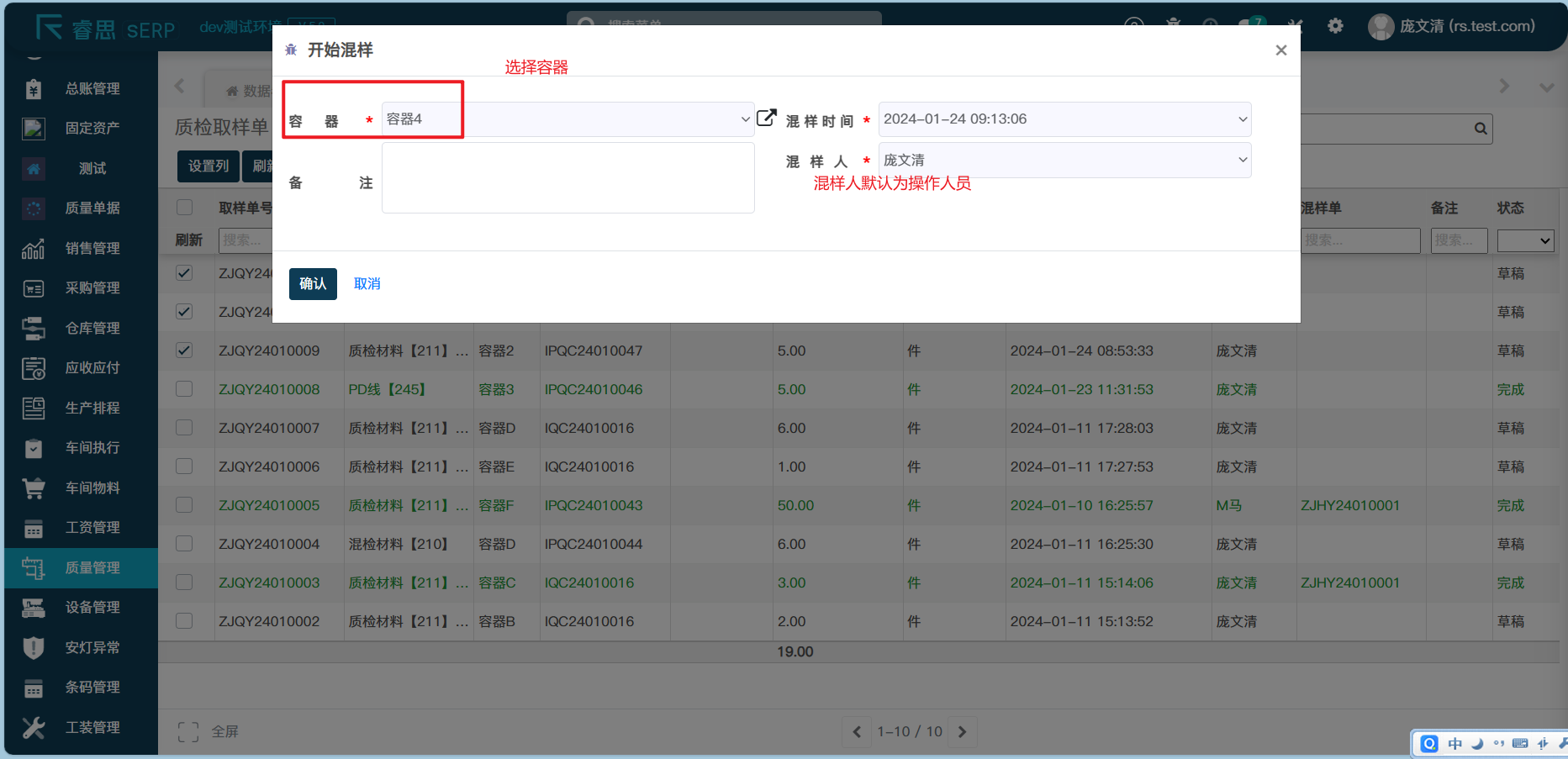This screenshot has height=759, width=1568.
Task: Click the 工装管理 wrench icon in sidebar
Action: coord(34,727)
